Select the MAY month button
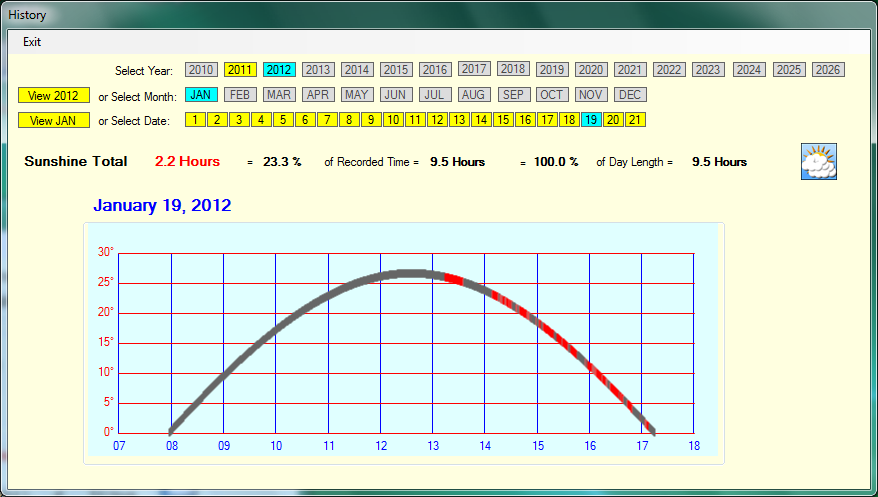The width and height of the screenshot is (878, 497). click(357, 95)
